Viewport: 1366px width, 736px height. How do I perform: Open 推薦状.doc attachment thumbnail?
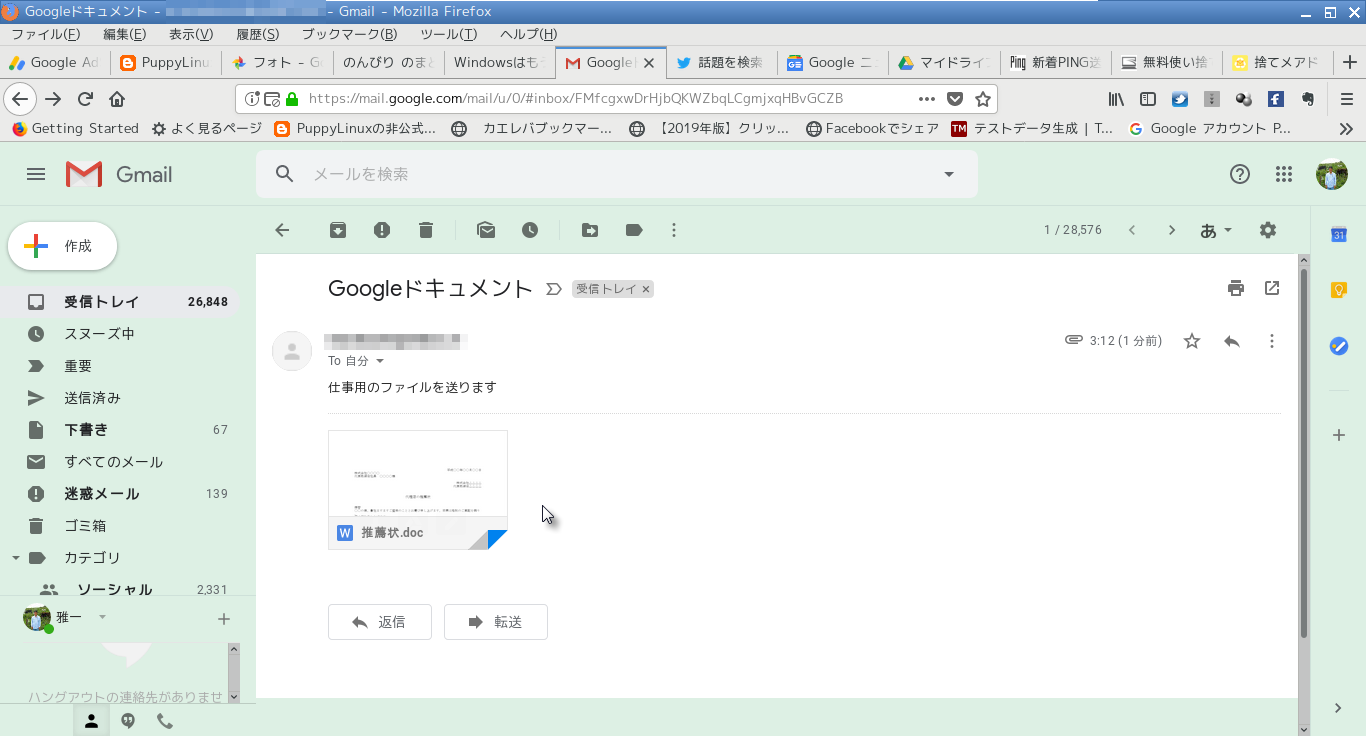click(418, 490)
